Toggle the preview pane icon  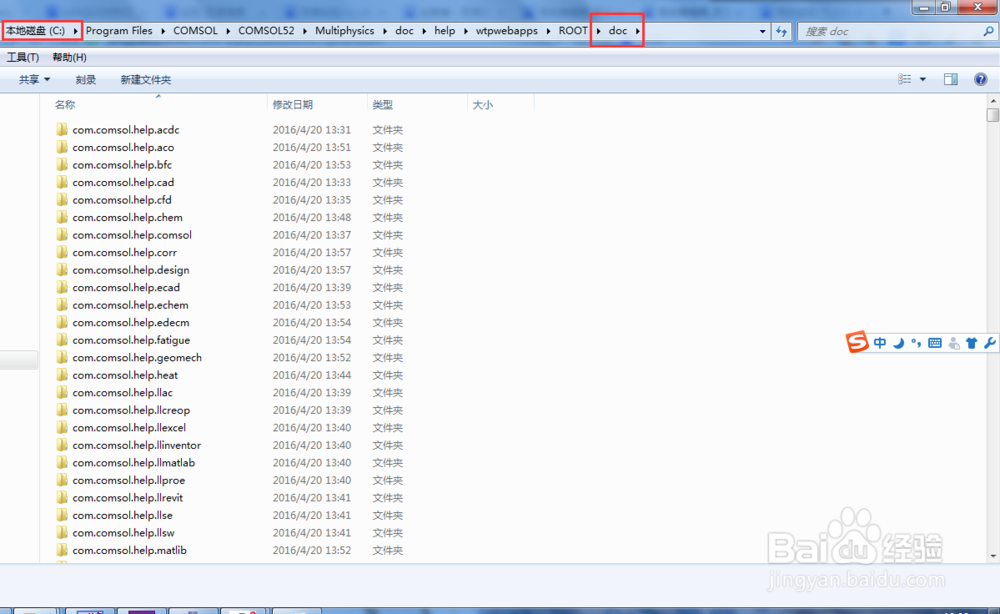pos(950,79)
